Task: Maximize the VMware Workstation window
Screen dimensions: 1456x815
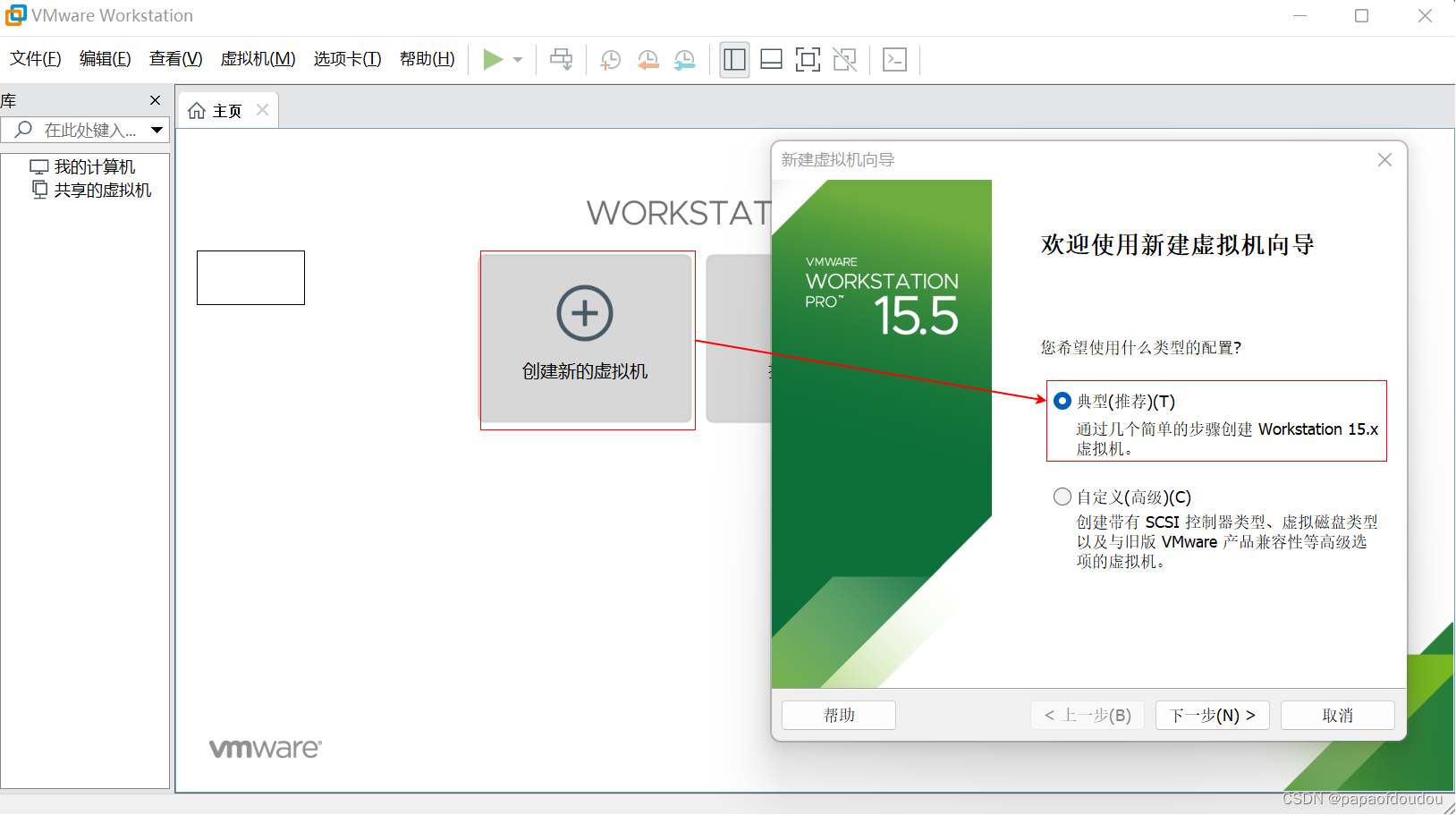Action: tap(1361, 16)
